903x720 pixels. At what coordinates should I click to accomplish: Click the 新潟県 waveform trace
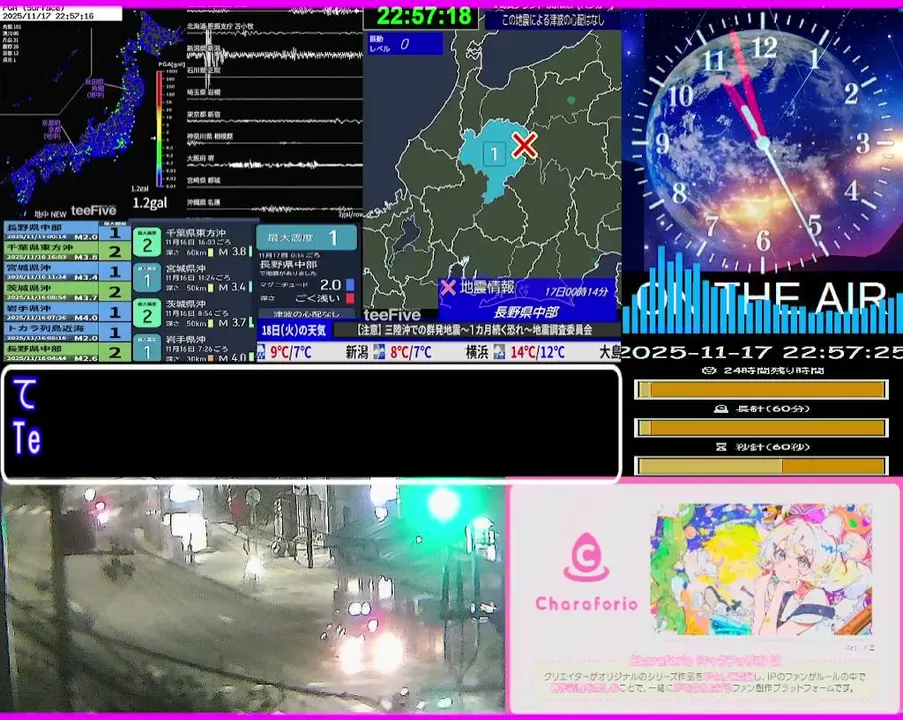275,55
